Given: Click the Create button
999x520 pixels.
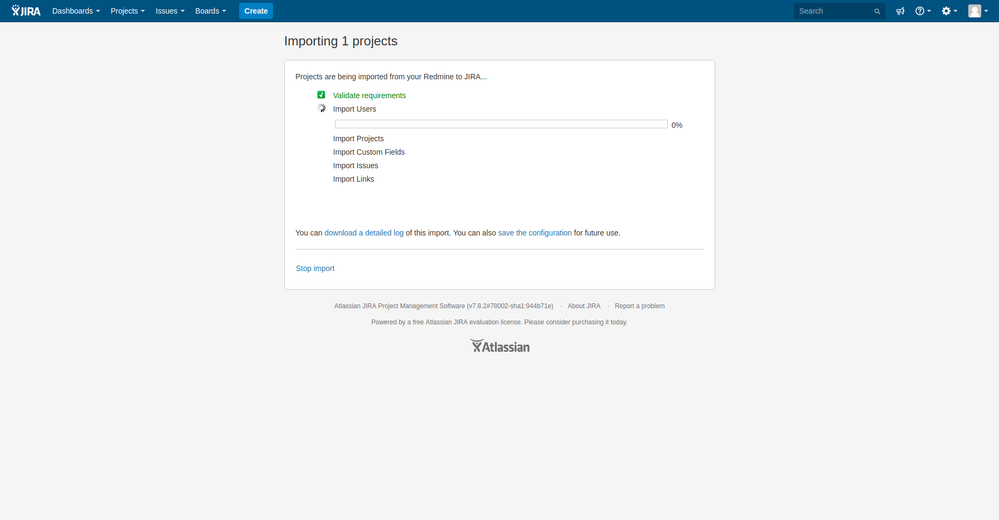Looking at the screenshot, I should tap(256, 11).
